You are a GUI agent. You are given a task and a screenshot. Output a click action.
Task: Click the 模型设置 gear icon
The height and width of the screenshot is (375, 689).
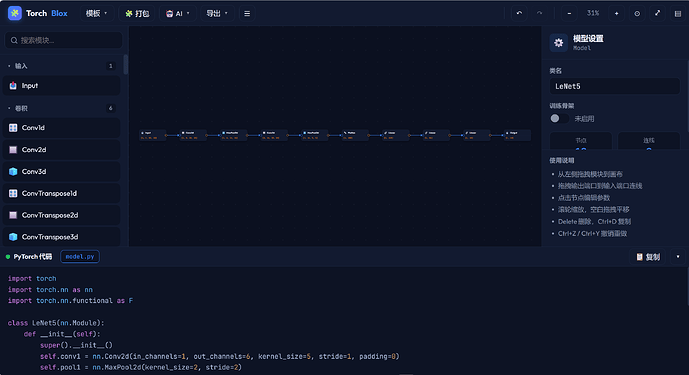click(558, 43)
